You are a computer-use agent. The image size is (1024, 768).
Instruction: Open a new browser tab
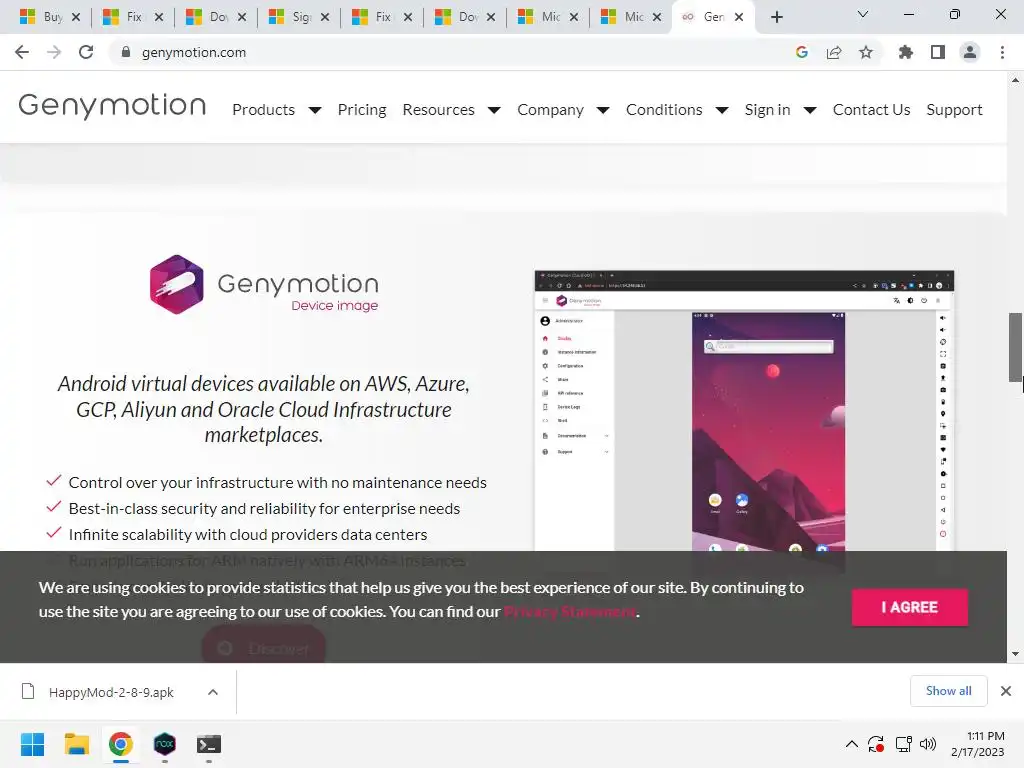click(x=776, y=17)
